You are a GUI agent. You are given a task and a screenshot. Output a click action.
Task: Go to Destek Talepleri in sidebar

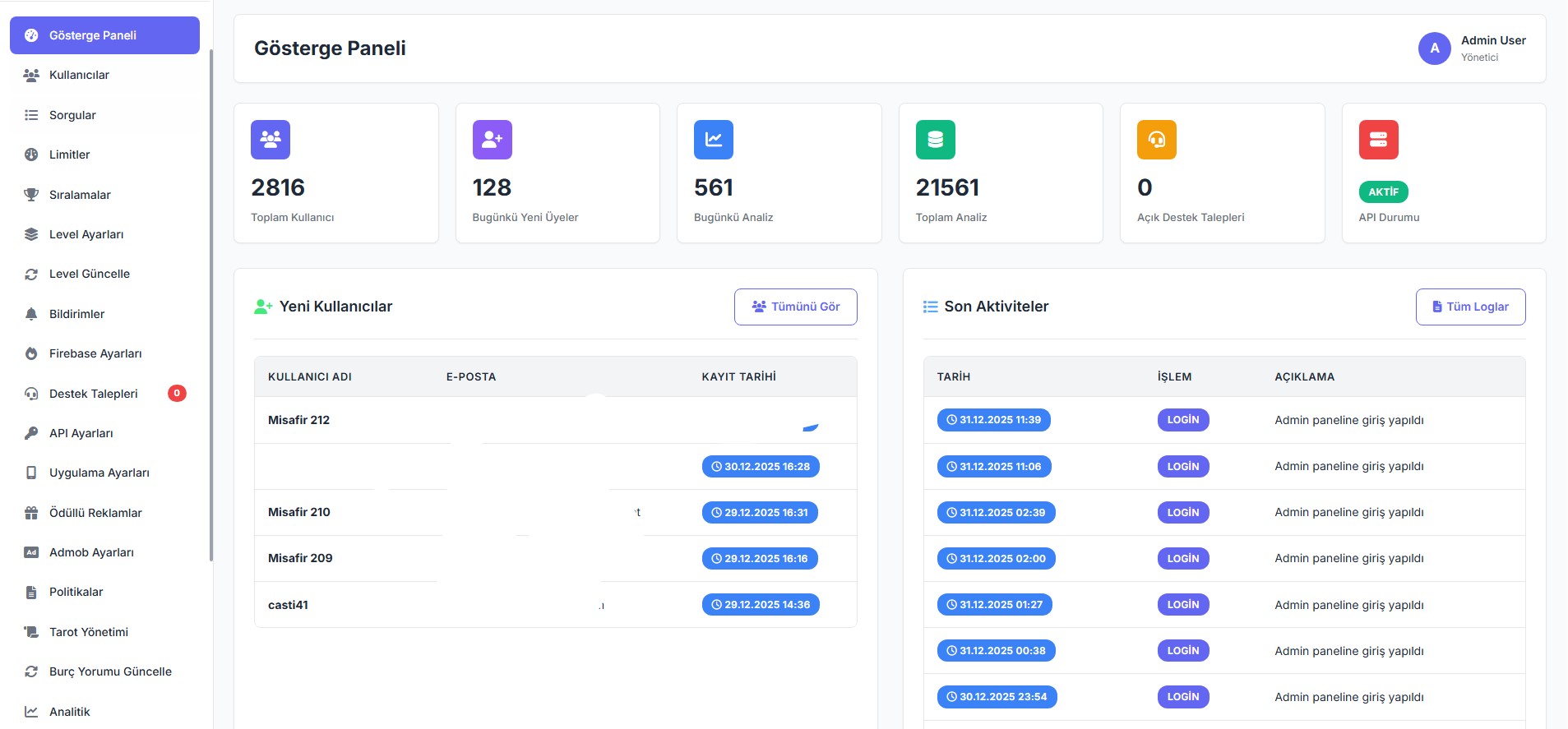[x=94, y=394]
